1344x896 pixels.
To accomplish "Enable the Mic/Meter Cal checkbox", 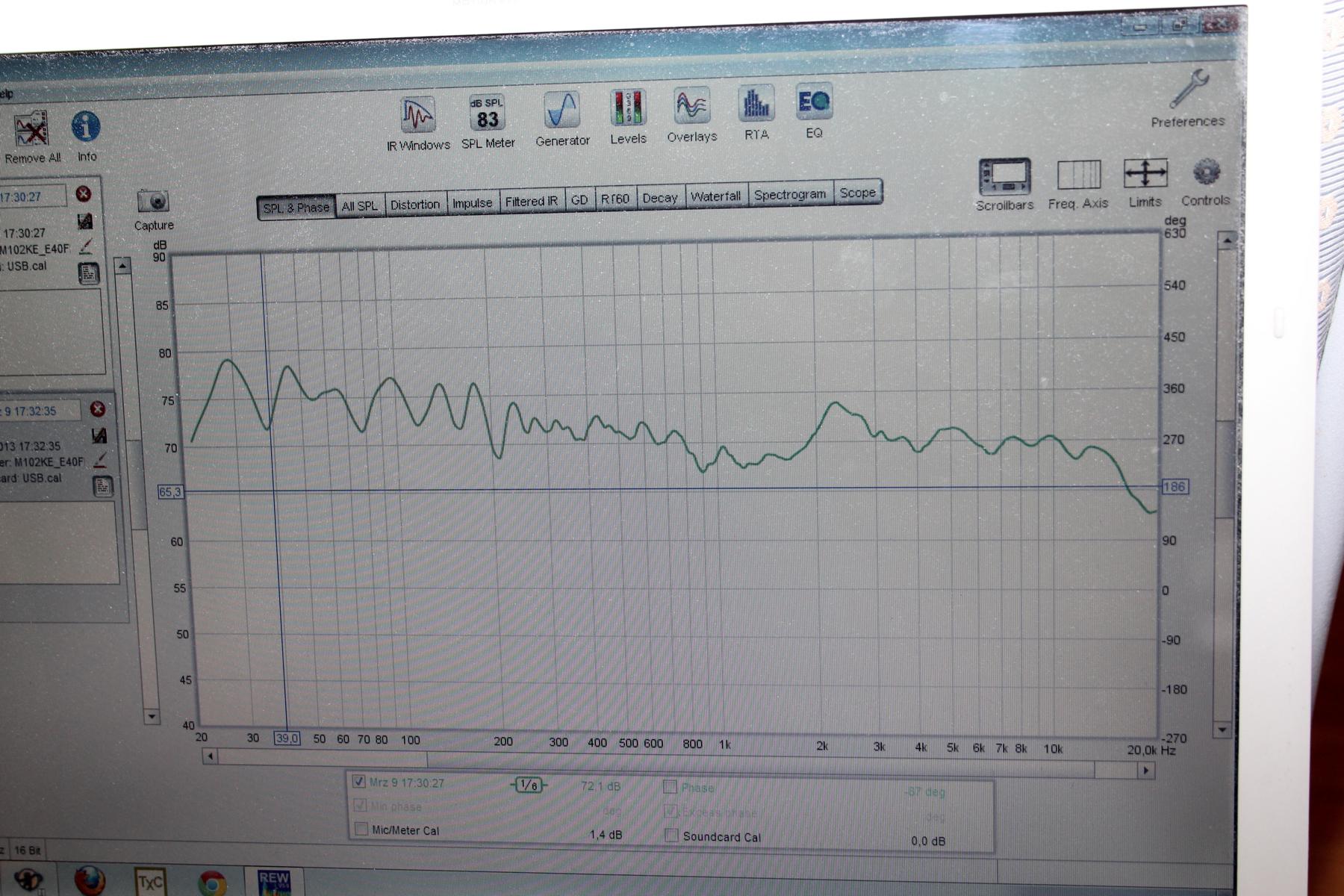I will (361, 830).
